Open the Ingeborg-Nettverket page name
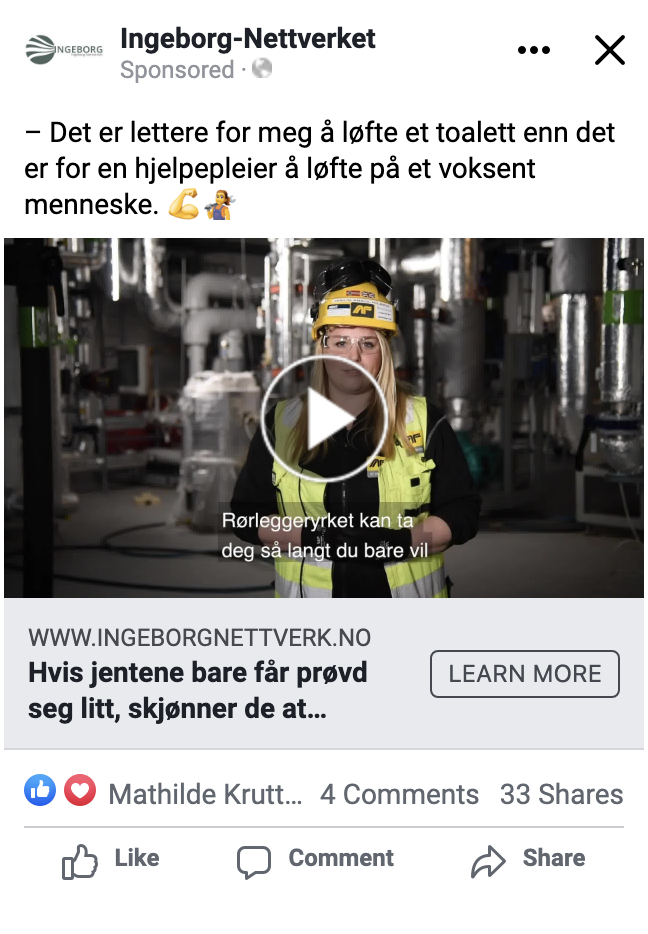648x934 pixels. 248,39
